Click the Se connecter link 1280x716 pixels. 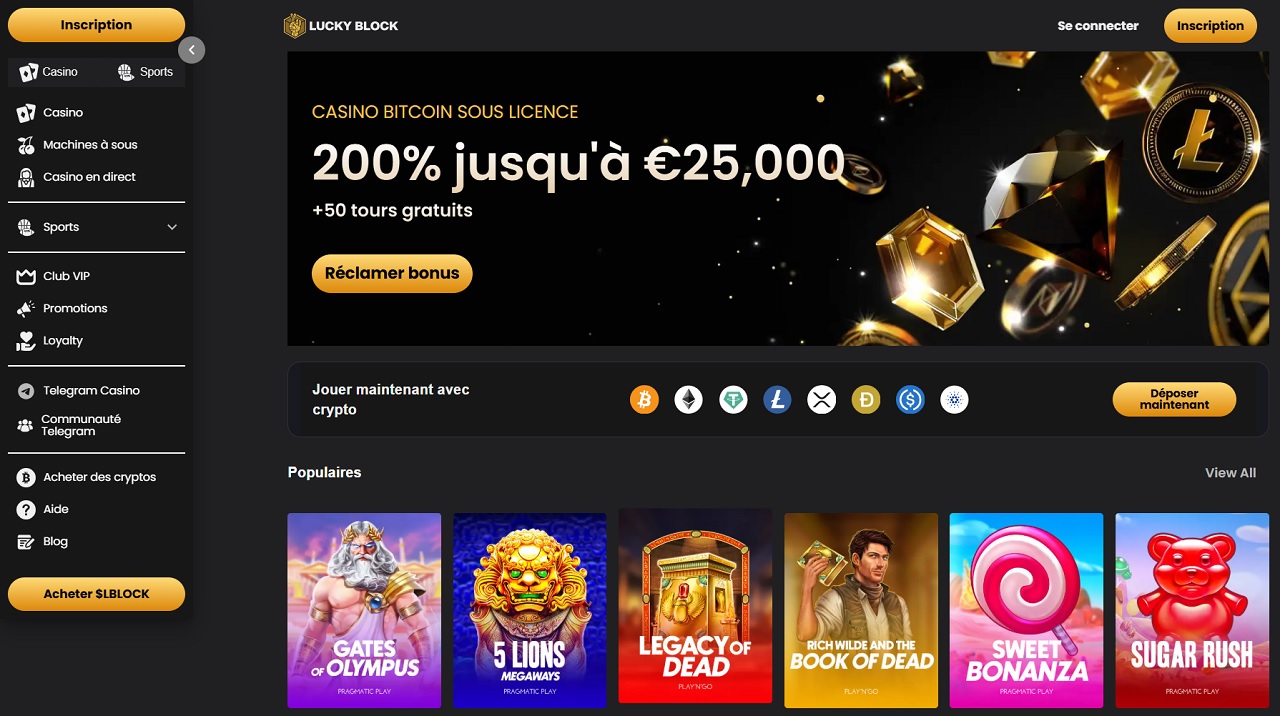(x=1098, y=26)
